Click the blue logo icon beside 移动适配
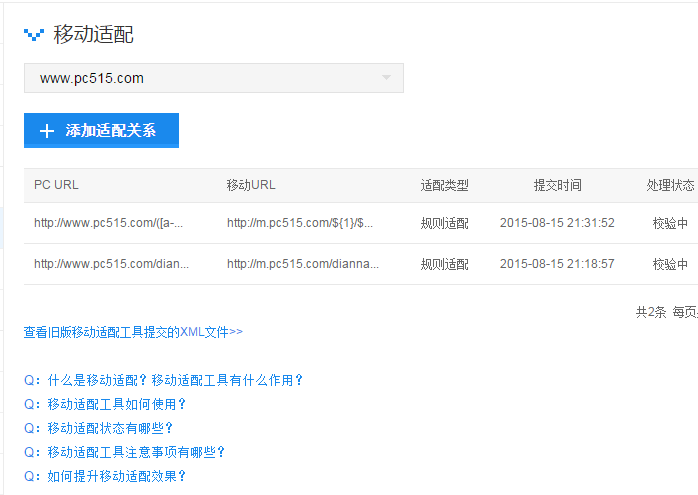This screenshot has width=698, height=495. (34, 35)
